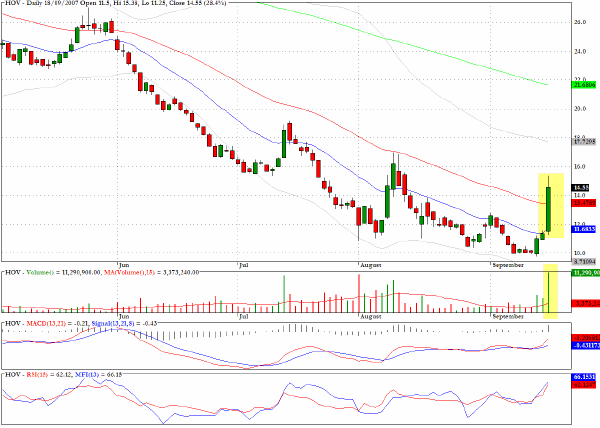Select the red 3,373,24 volume average tag

[585, 303]
